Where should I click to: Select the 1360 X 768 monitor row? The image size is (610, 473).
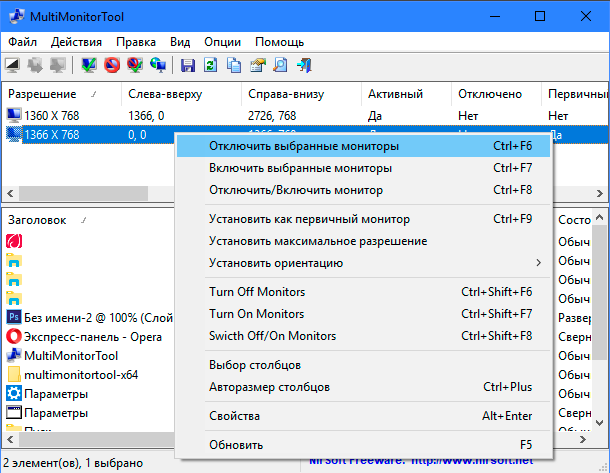point(305,116)
